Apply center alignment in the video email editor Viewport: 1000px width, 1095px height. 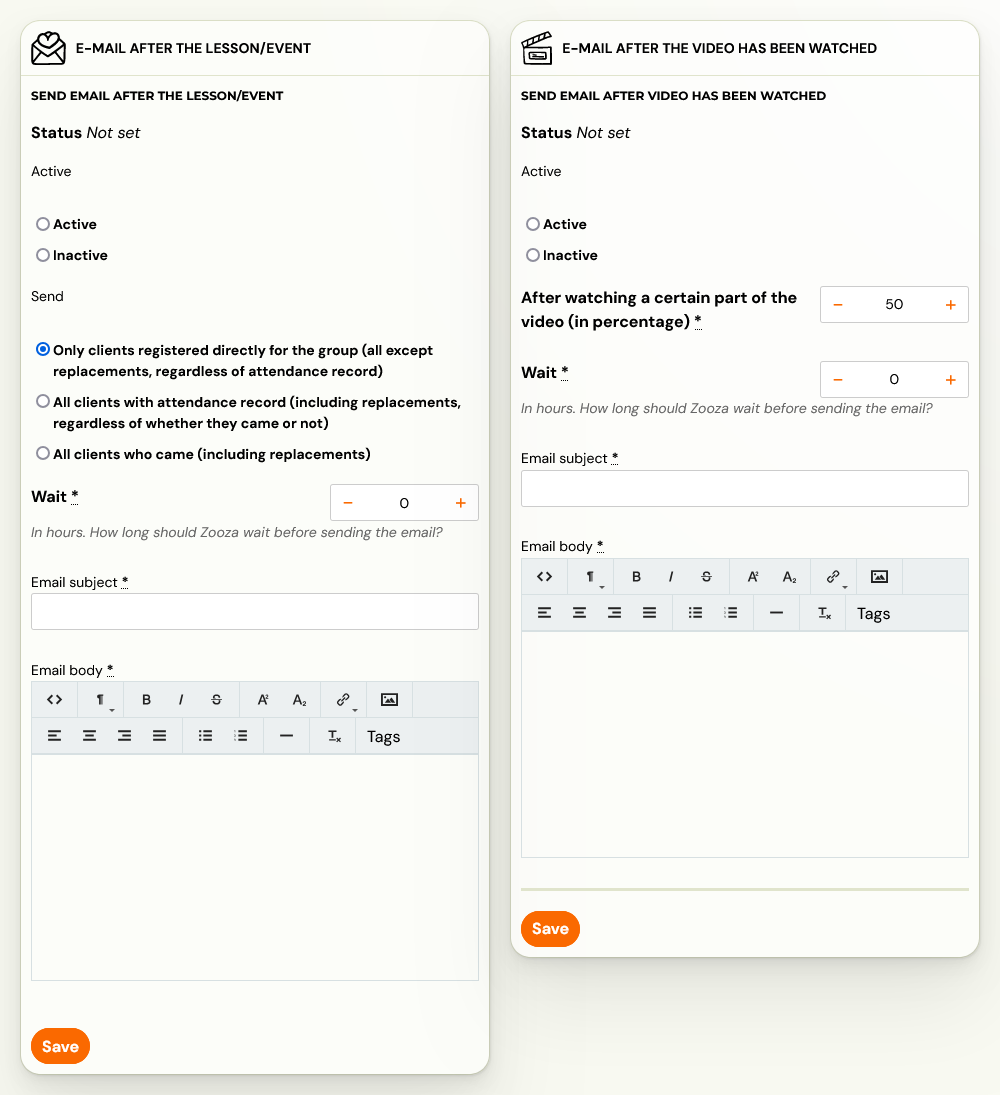579,612
